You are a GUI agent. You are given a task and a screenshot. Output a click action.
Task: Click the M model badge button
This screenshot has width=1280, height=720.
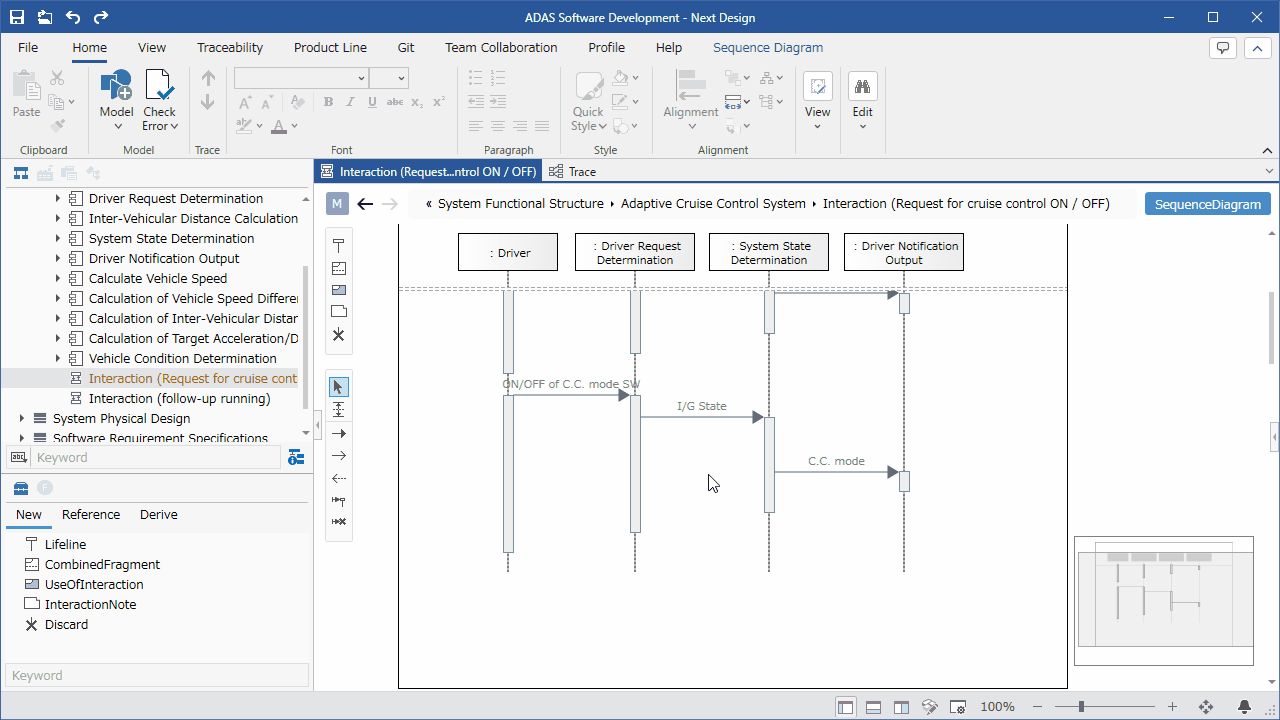pos(337,204)
